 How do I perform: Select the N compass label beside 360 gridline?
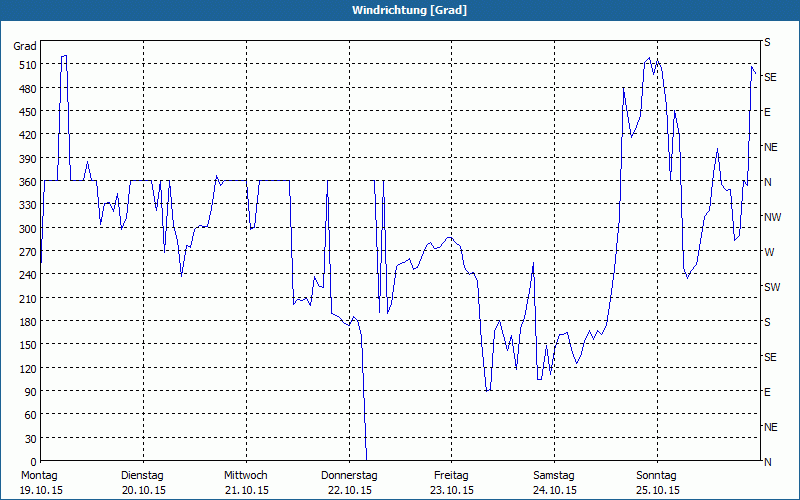pos(768,182)
